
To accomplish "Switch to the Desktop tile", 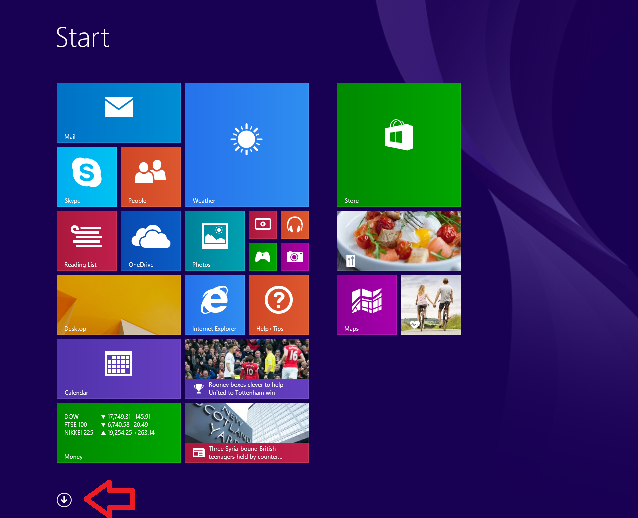I will point(119,305).
